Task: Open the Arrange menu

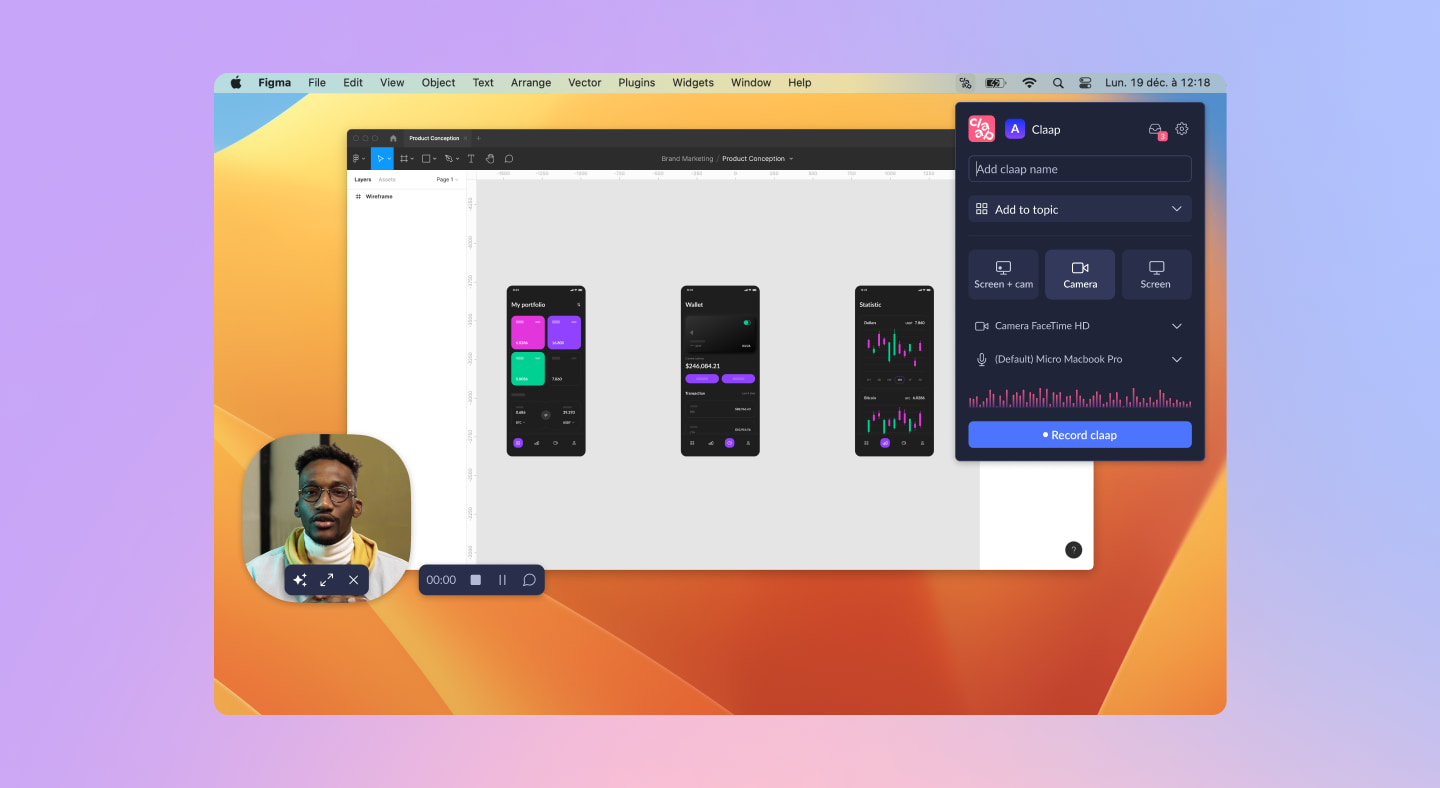Action: click(x=531, y=83)
